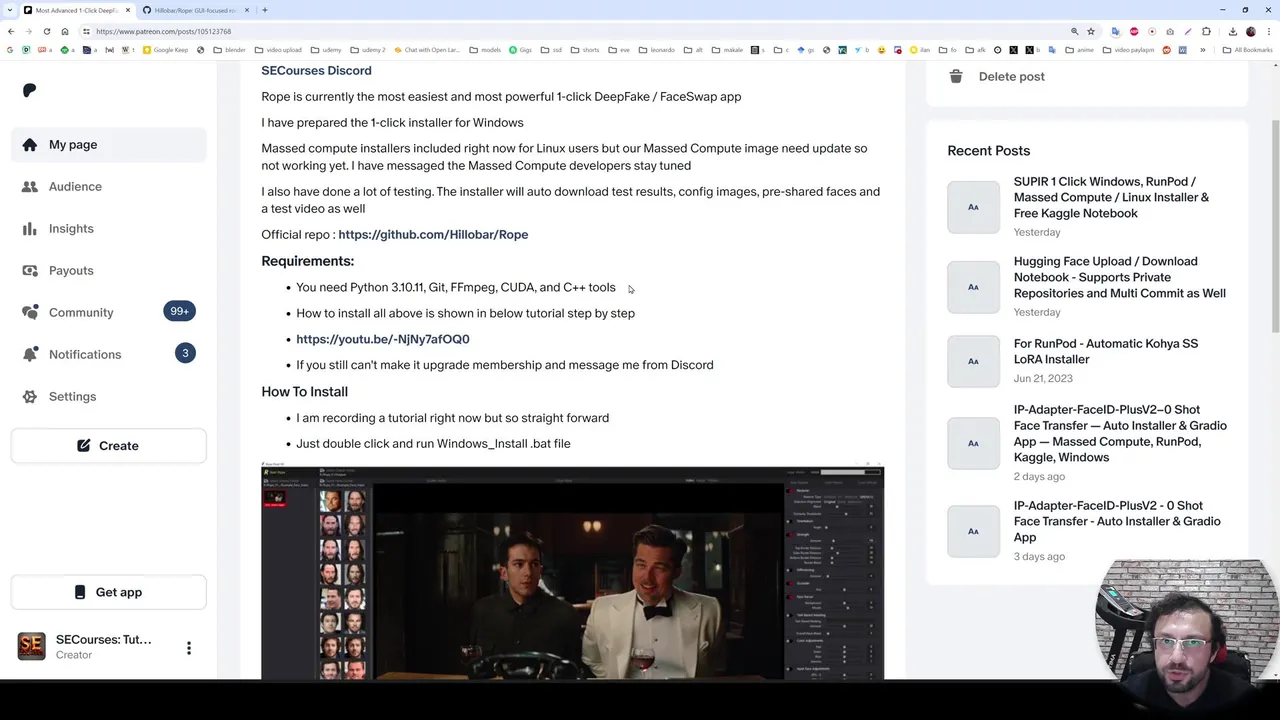Click the site info icon in address bar
This screenshot has height=720, width=1280.
point(86,31)
